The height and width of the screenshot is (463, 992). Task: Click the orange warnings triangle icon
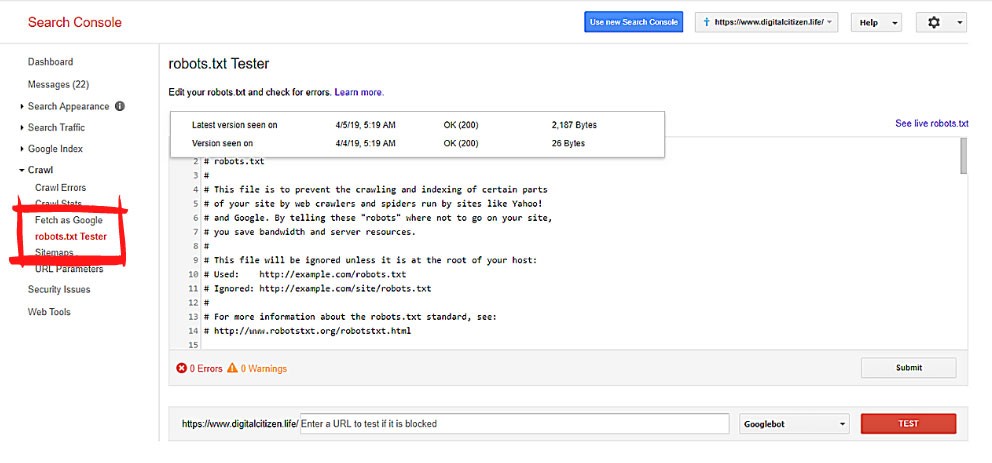[232, 368]
